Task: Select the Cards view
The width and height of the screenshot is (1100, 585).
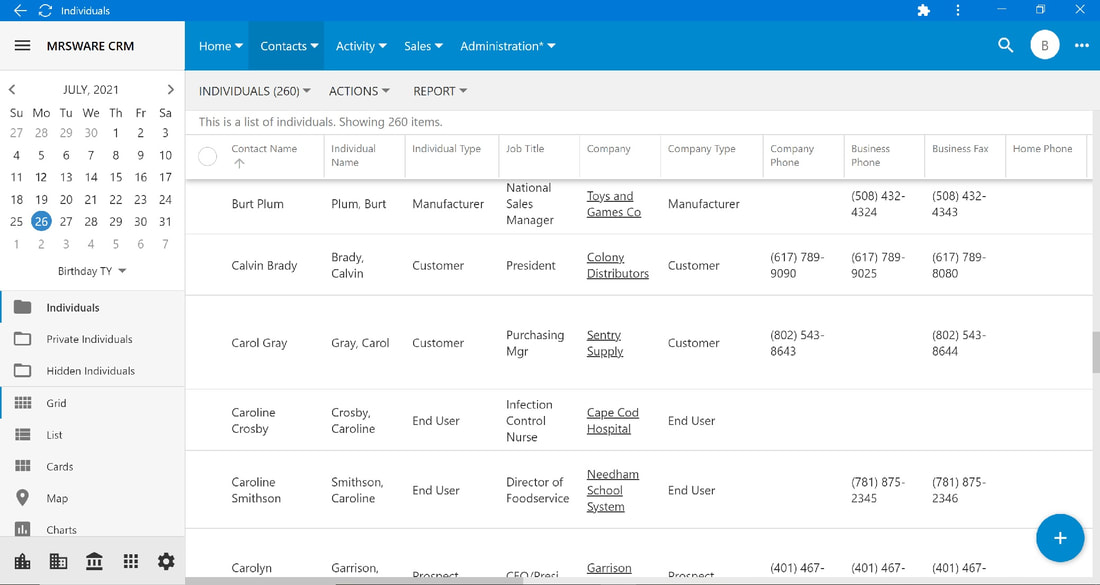Action: click(60, 466)
